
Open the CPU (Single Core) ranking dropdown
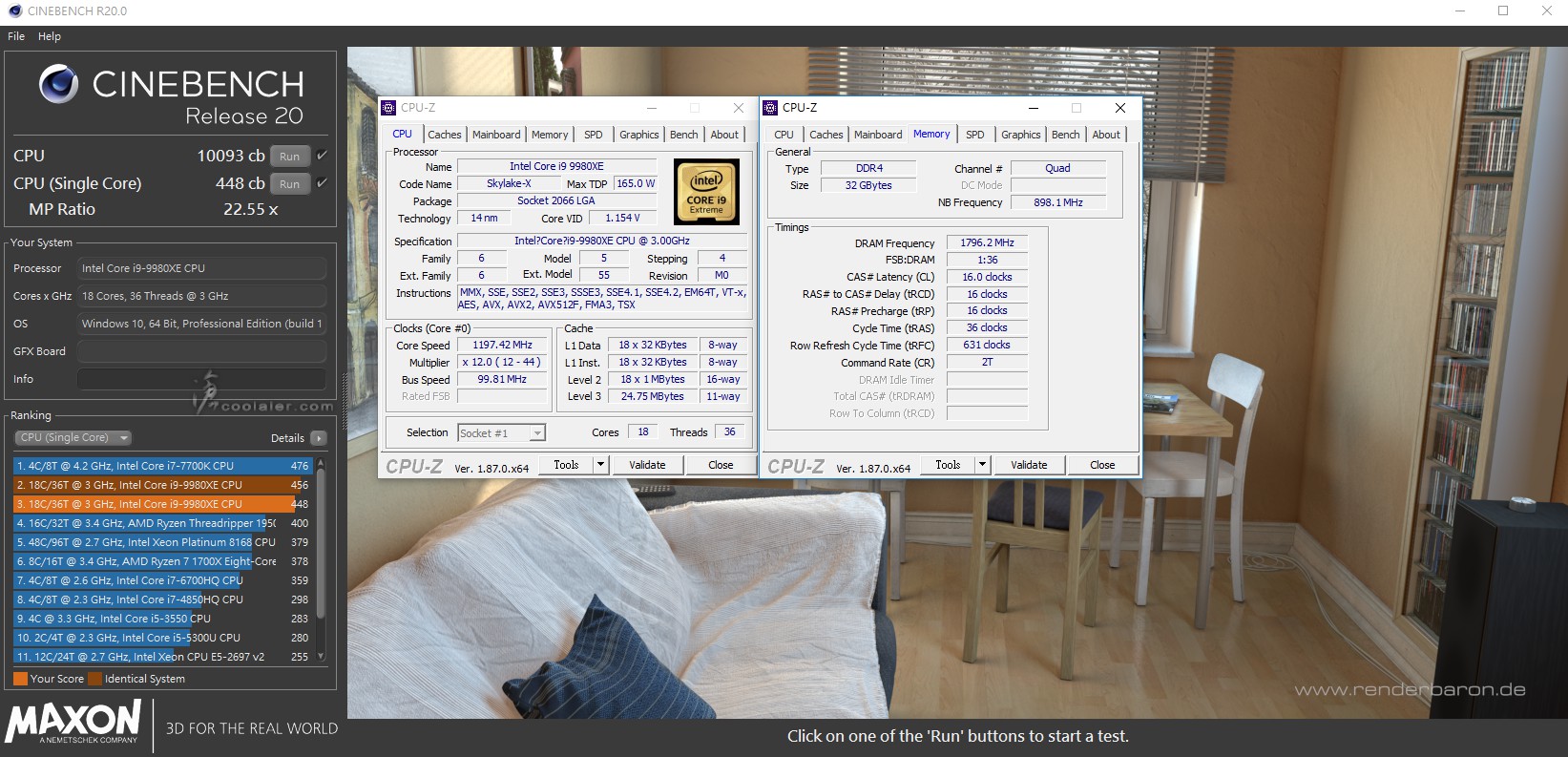pyautogui.click(x=73, y=438)
